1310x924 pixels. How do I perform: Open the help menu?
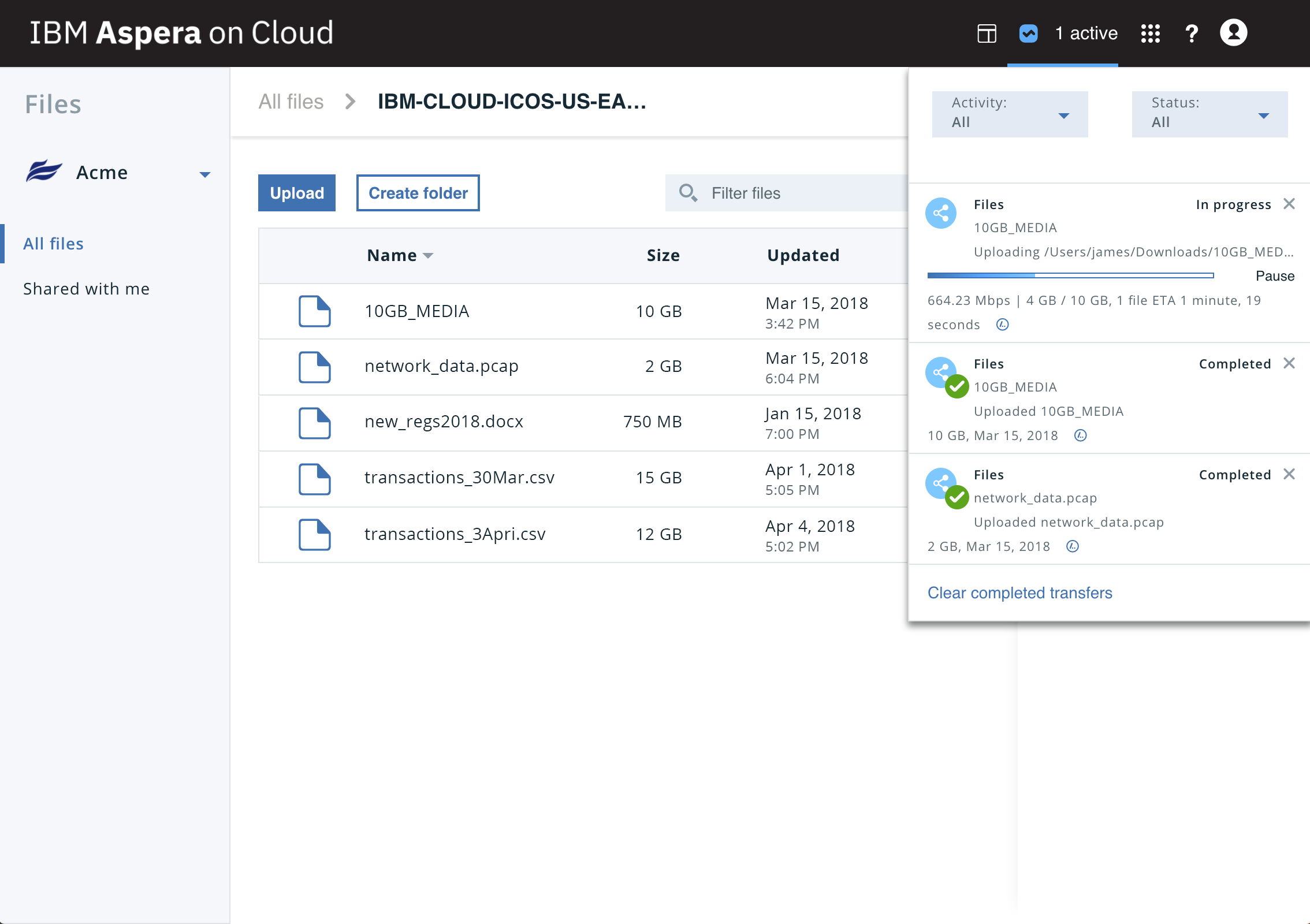pyautogui.click(x=1190, y=33)
